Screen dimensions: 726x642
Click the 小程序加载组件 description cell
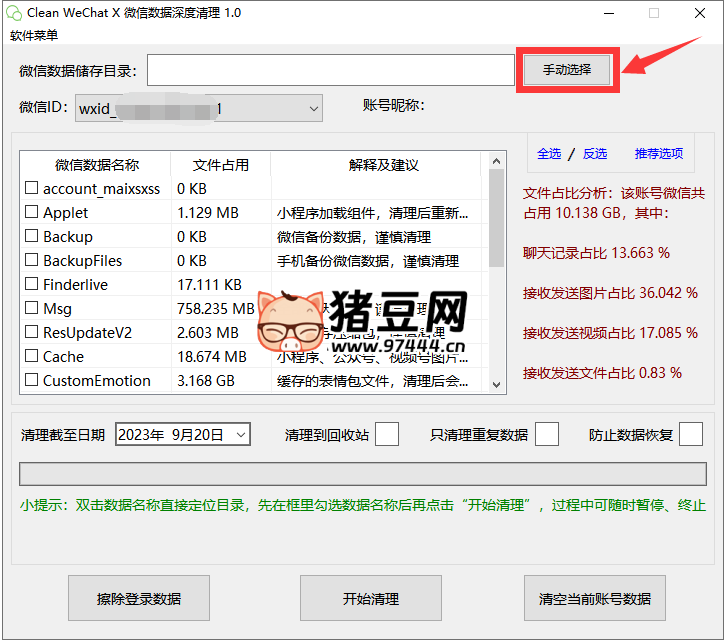click(x=373, y=213)
